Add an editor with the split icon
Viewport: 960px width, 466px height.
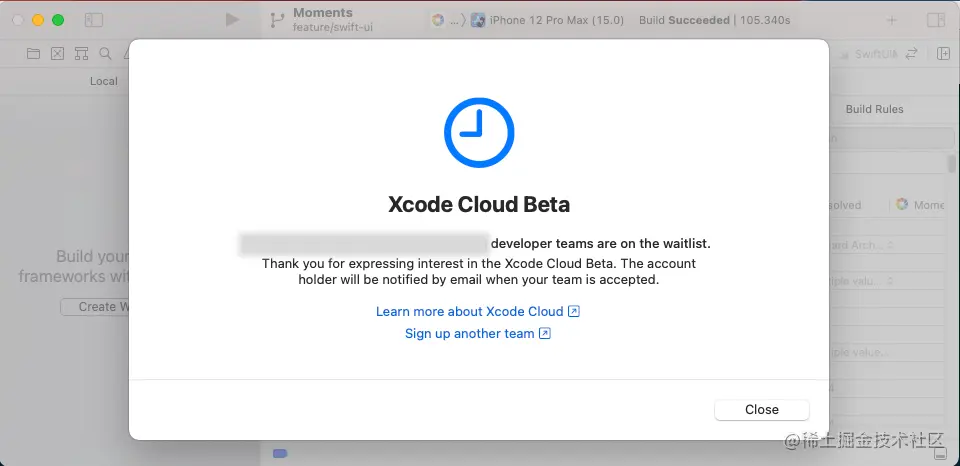pyautogui.click(x=943, y=54)
